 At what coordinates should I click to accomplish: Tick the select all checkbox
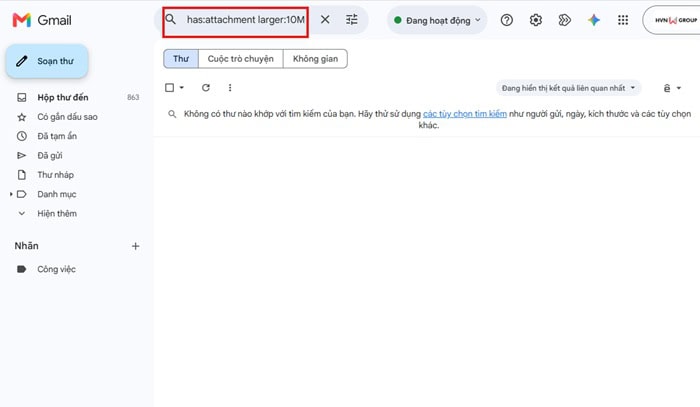[170, 87]
